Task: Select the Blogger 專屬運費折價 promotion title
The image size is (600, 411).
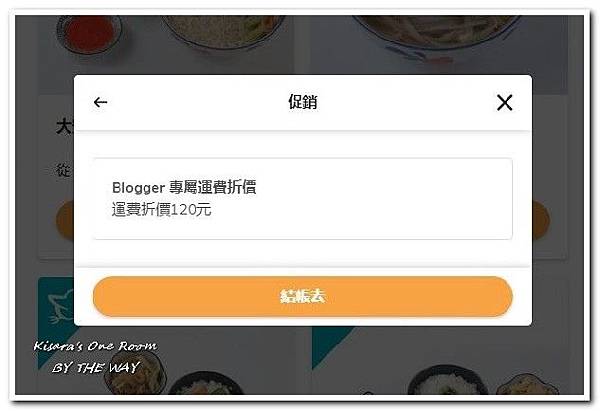Action: 184,187
